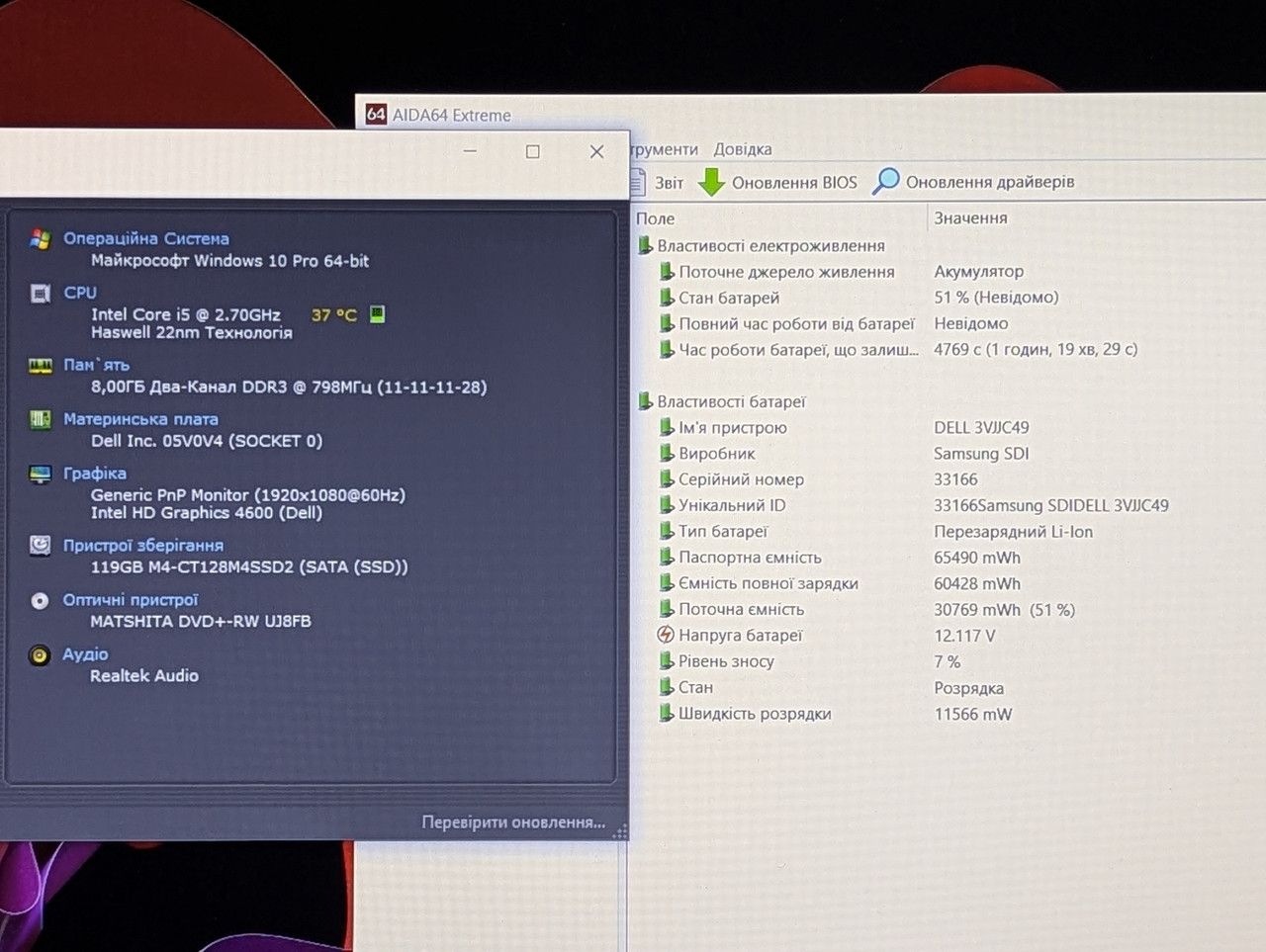
Task: Open the Довідка menu
Action: click(x=743, y=149)
